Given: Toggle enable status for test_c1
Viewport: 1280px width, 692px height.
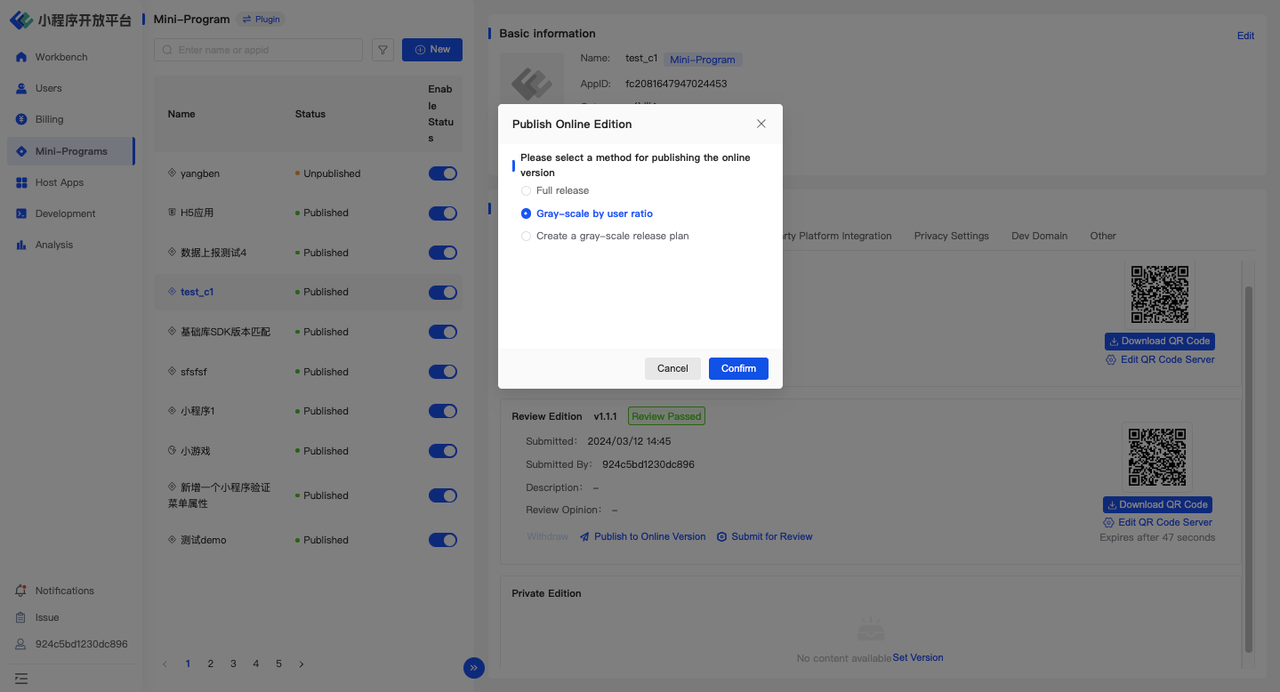Looking at the screenshot, I should (443, 292).
